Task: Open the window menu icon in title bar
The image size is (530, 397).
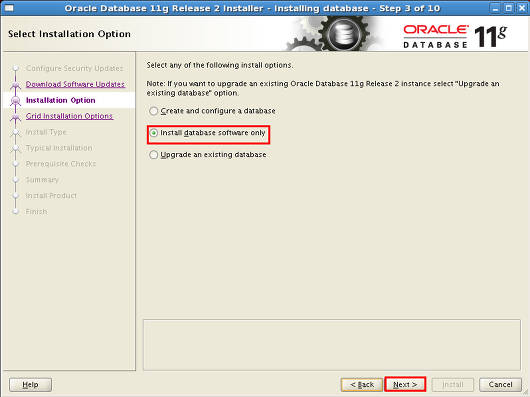Action: 9,8
